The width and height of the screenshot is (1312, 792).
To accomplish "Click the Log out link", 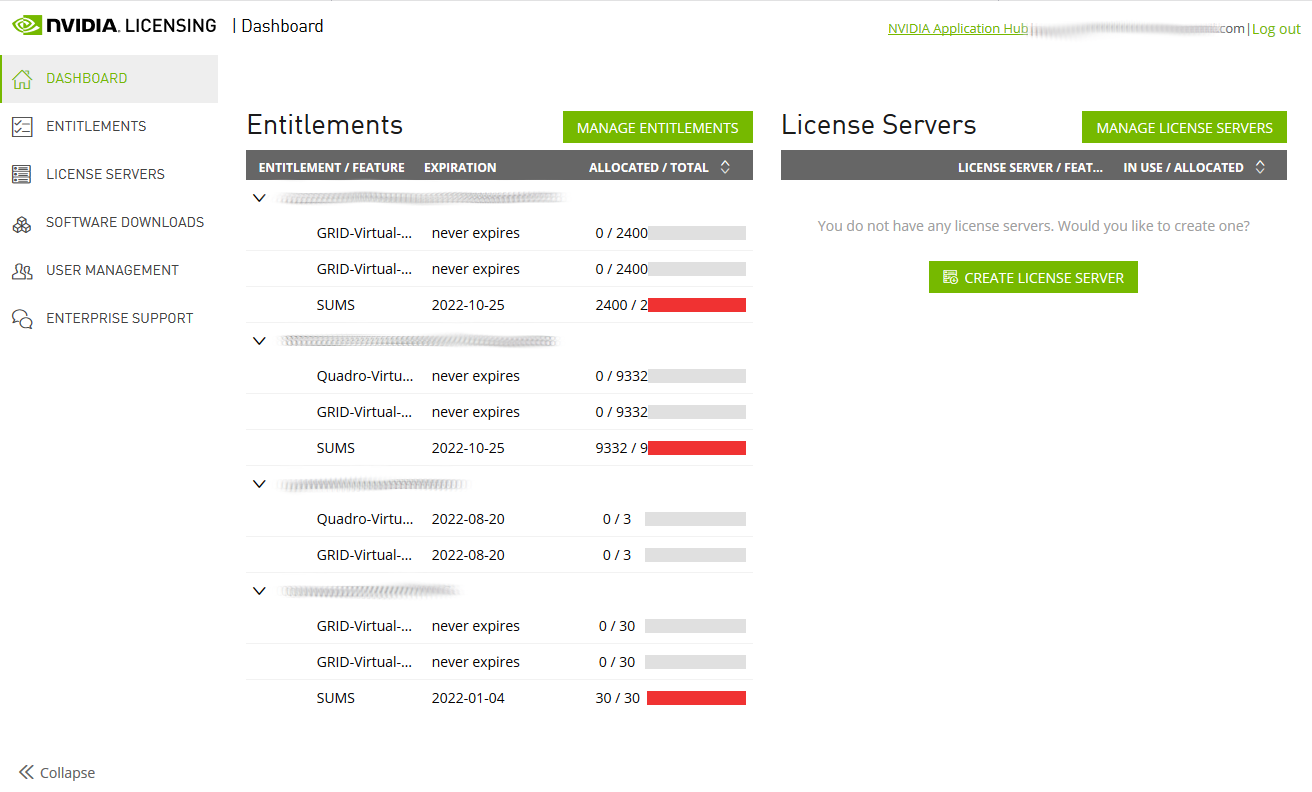I will (x=1276, y=29).
